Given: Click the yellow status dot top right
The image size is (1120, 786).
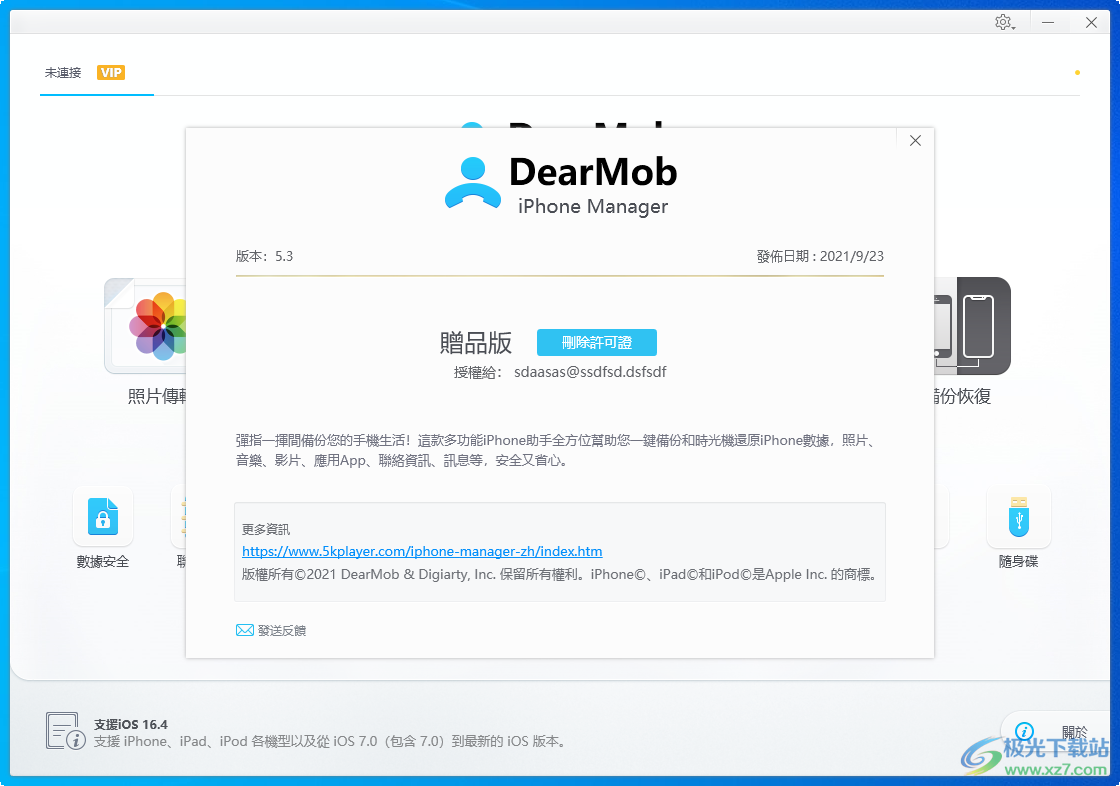Looking at the screenshot, I should pyautogui.click(x=1077, y=72).
